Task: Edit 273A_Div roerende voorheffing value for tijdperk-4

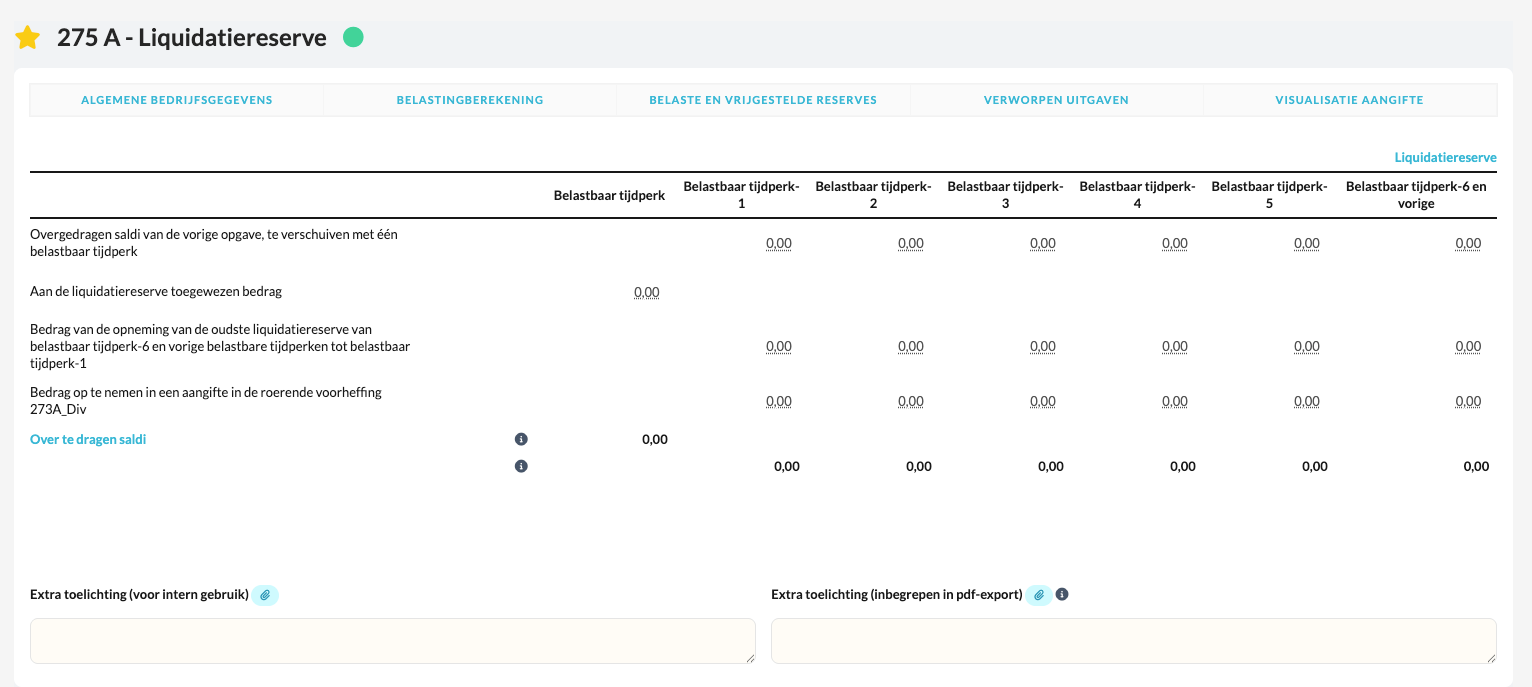Action: click(1175, 401)
